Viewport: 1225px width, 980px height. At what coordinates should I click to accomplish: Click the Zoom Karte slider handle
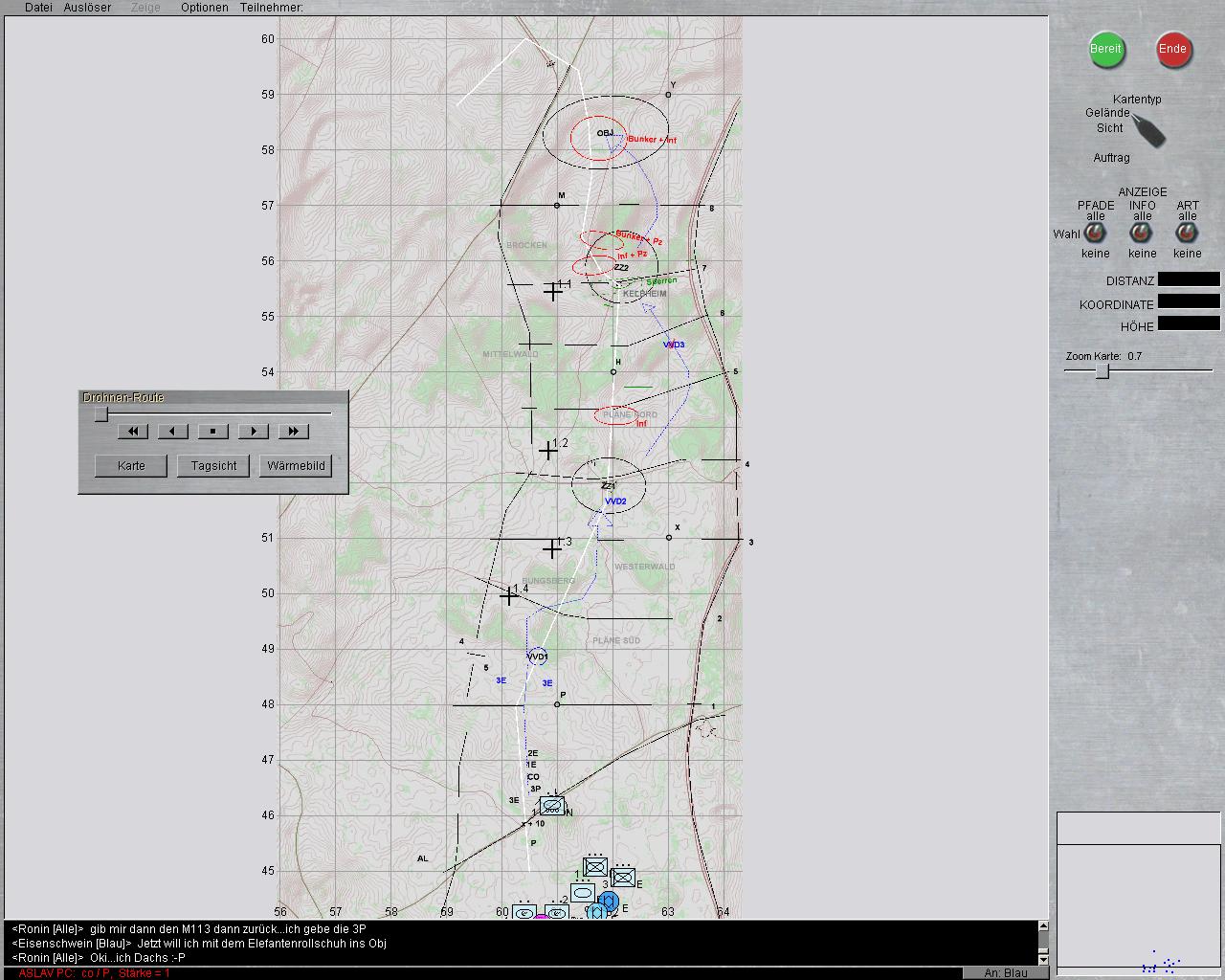(x=1102, y=371)
